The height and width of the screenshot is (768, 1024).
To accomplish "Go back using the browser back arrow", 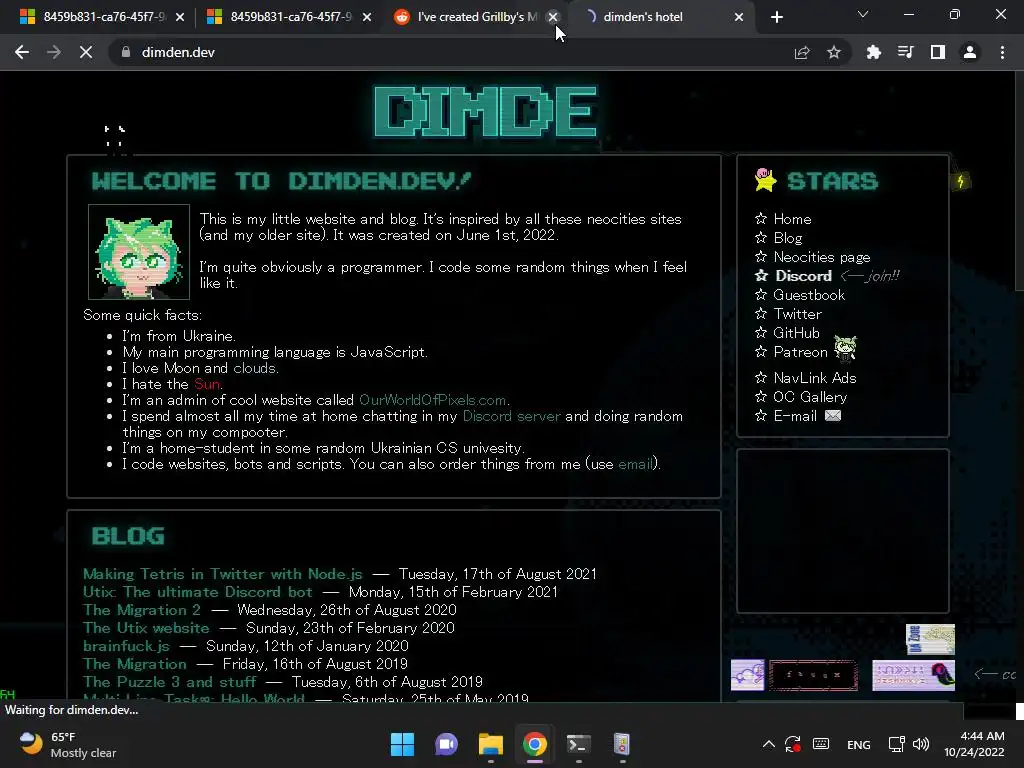I will click(22, 52).
